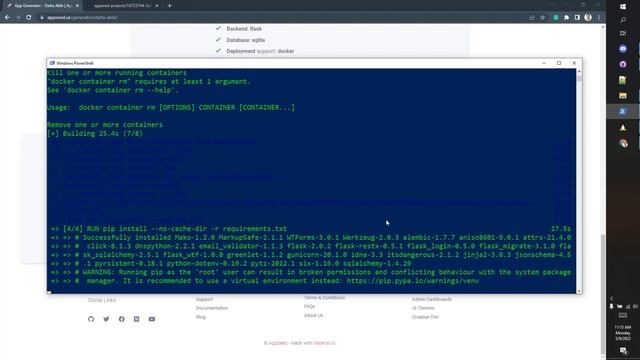This screenshot has height=360, width=640.
Task: Switch to App Generator - Datta Able tab
Action: (x=42, y=6)
